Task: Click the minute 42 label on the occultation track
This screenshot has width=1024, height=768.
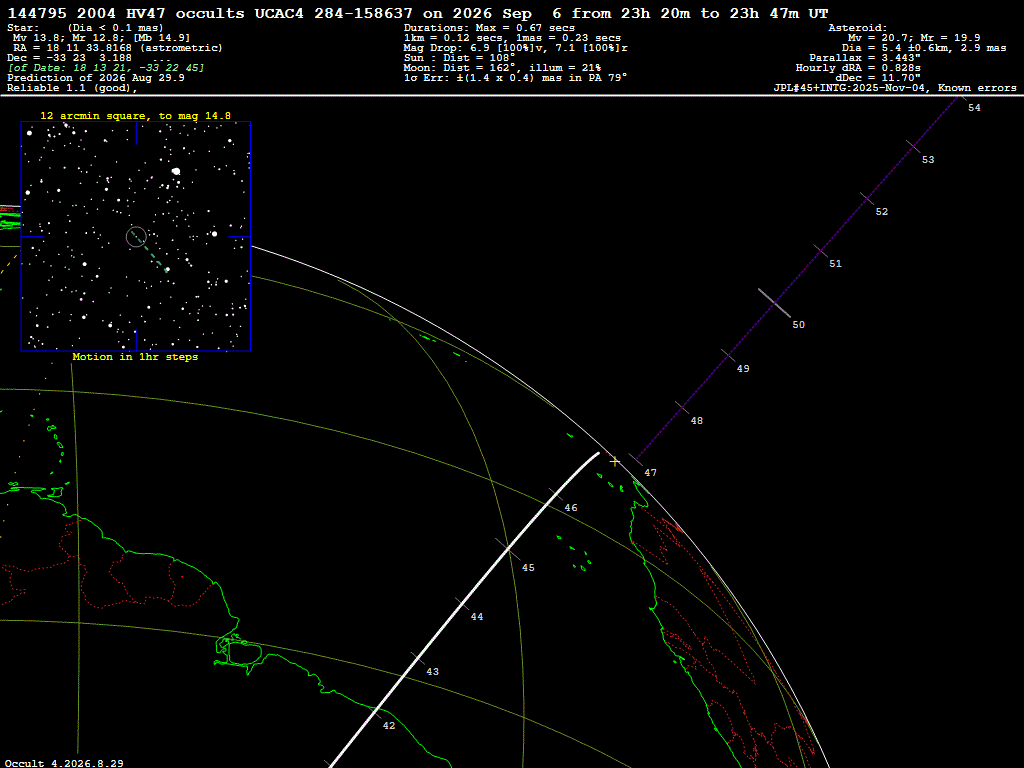Action: click(x=389, y=726)
